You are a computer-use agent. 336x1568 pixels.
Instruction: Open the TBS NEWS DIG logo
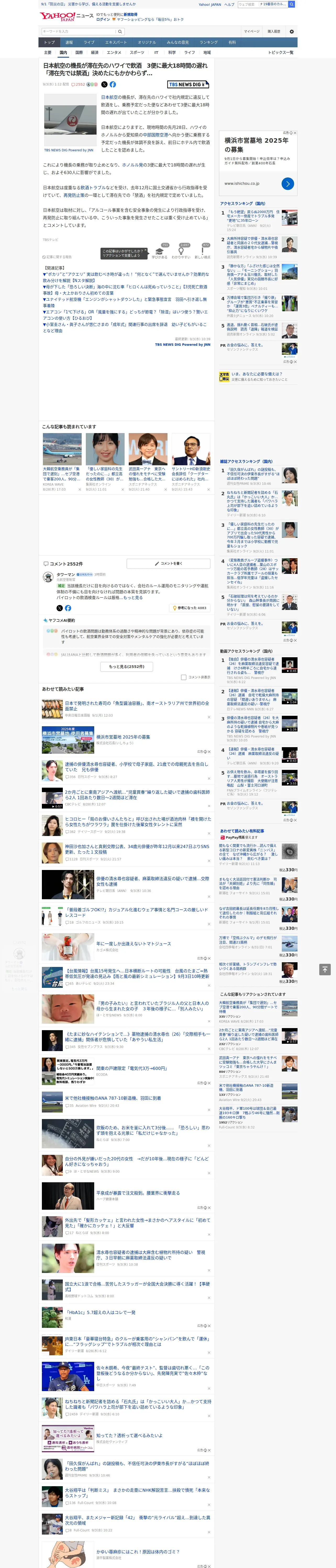tap(188, 85)
